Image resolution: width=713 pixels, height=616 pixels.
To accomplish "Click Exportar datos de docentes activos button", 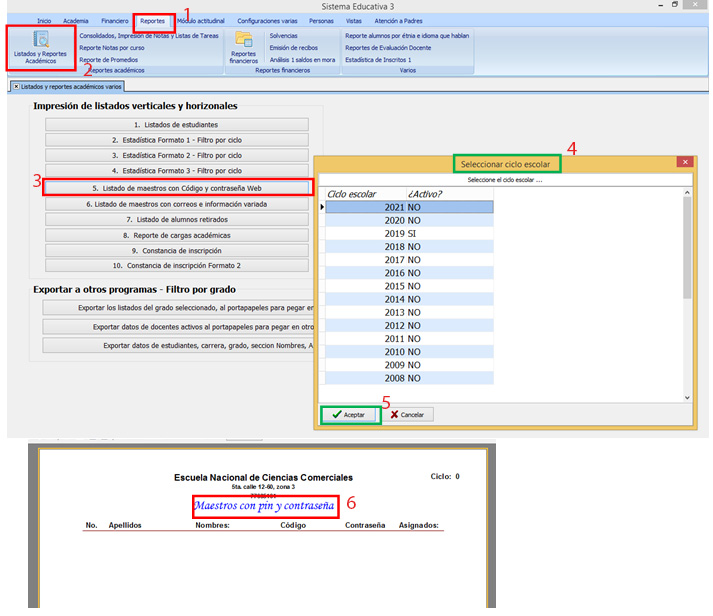I will pyautogui.click(x=180, y=326).
